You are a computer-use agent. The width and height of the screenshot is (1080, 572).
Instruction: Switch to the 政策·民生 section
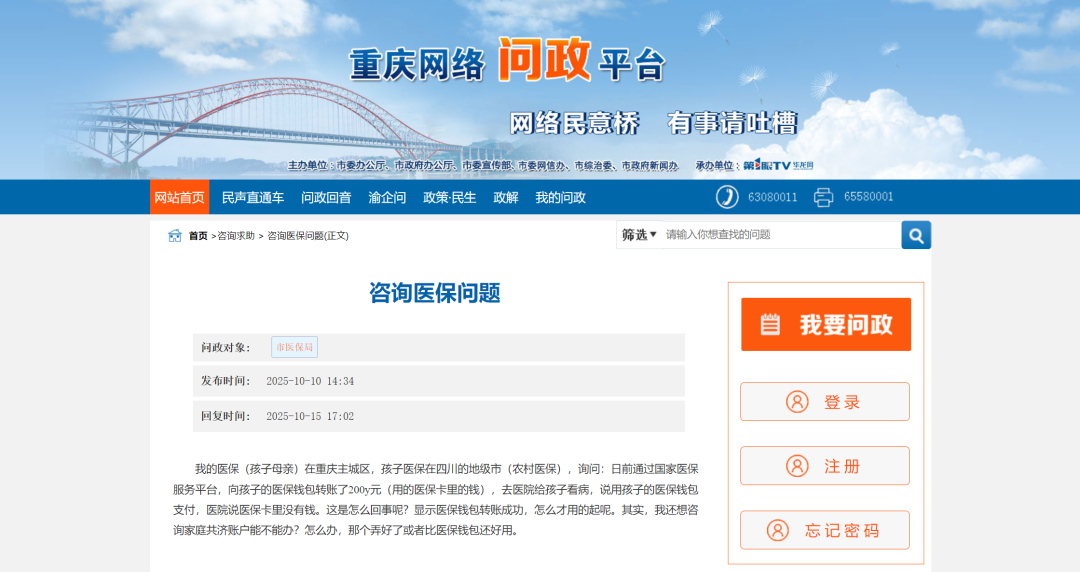click(x=450, y=197)
